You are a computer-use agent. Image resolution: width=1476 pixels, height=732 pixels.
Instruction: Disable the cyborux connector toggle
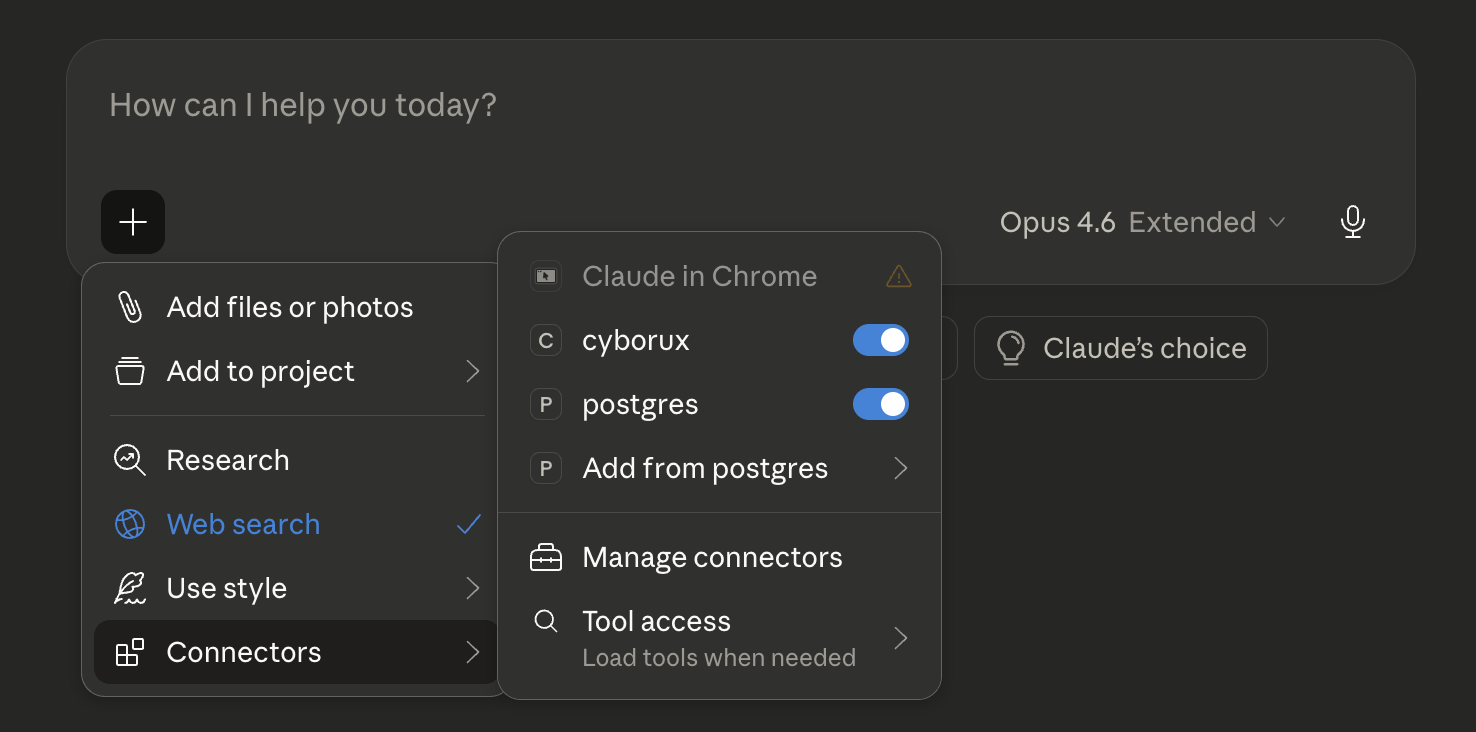point(881,340)
